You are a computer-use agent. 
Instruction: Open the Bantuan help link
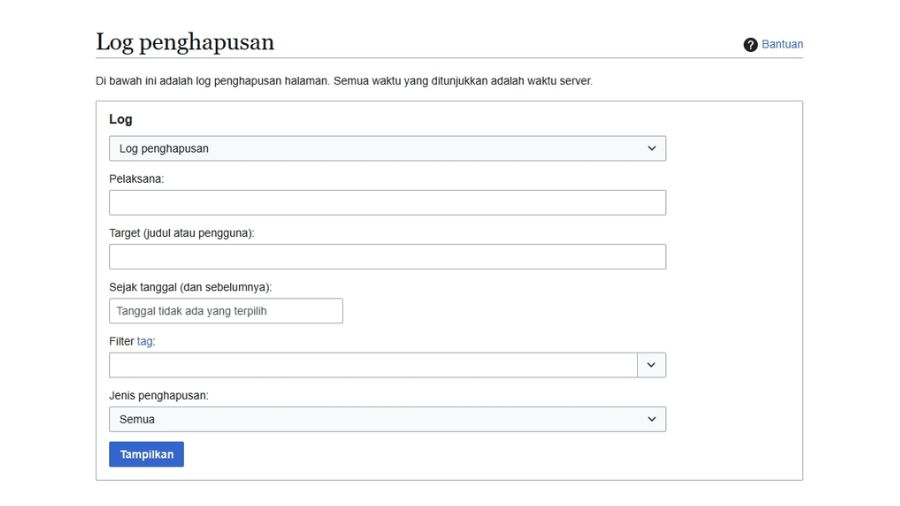782,44
